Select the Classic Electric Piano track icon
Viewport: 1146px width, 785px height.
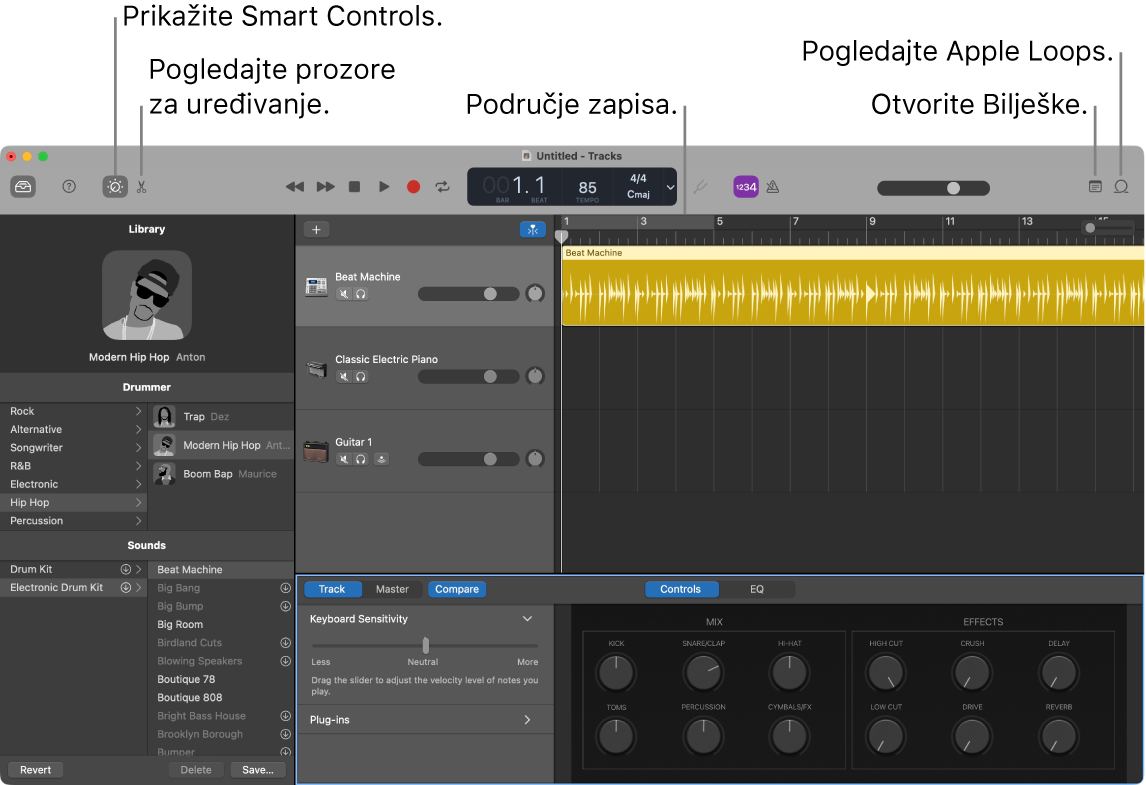pos(316,369)
